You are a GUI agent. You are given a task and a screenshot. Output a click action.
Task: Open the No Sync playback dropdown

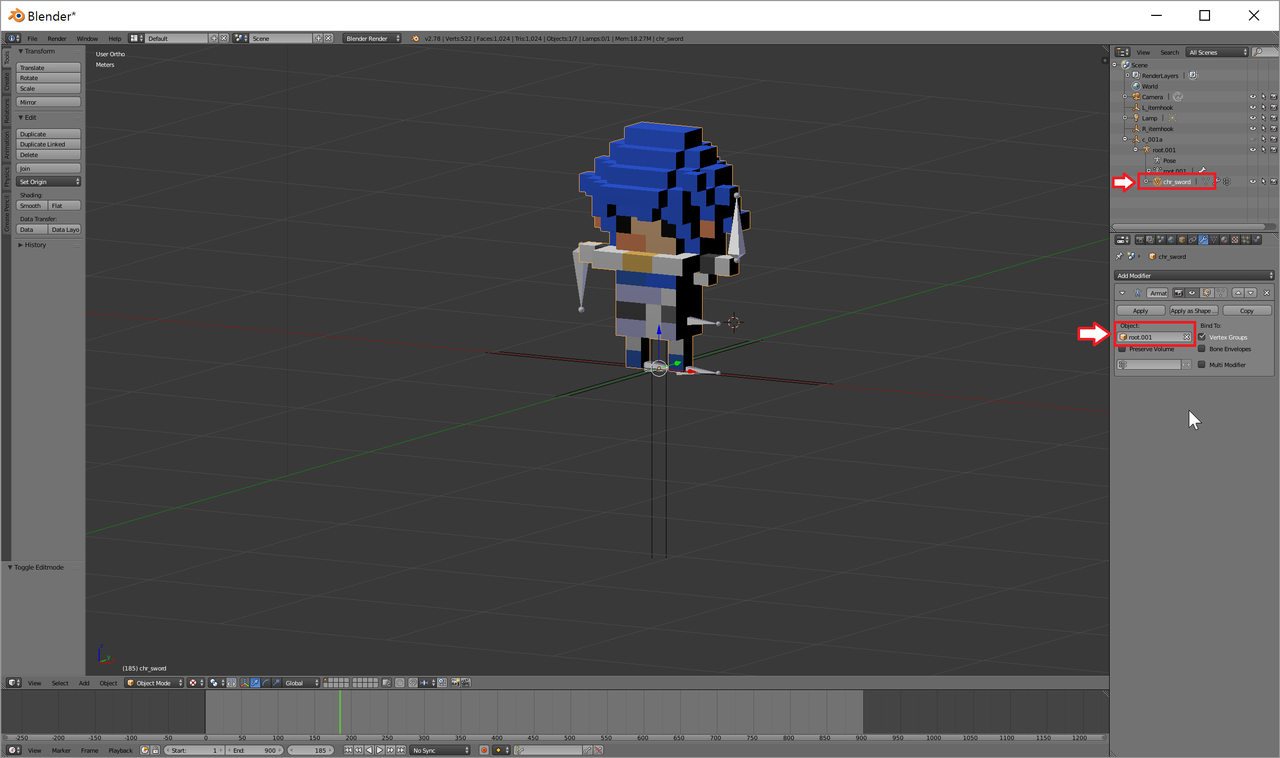440,750
